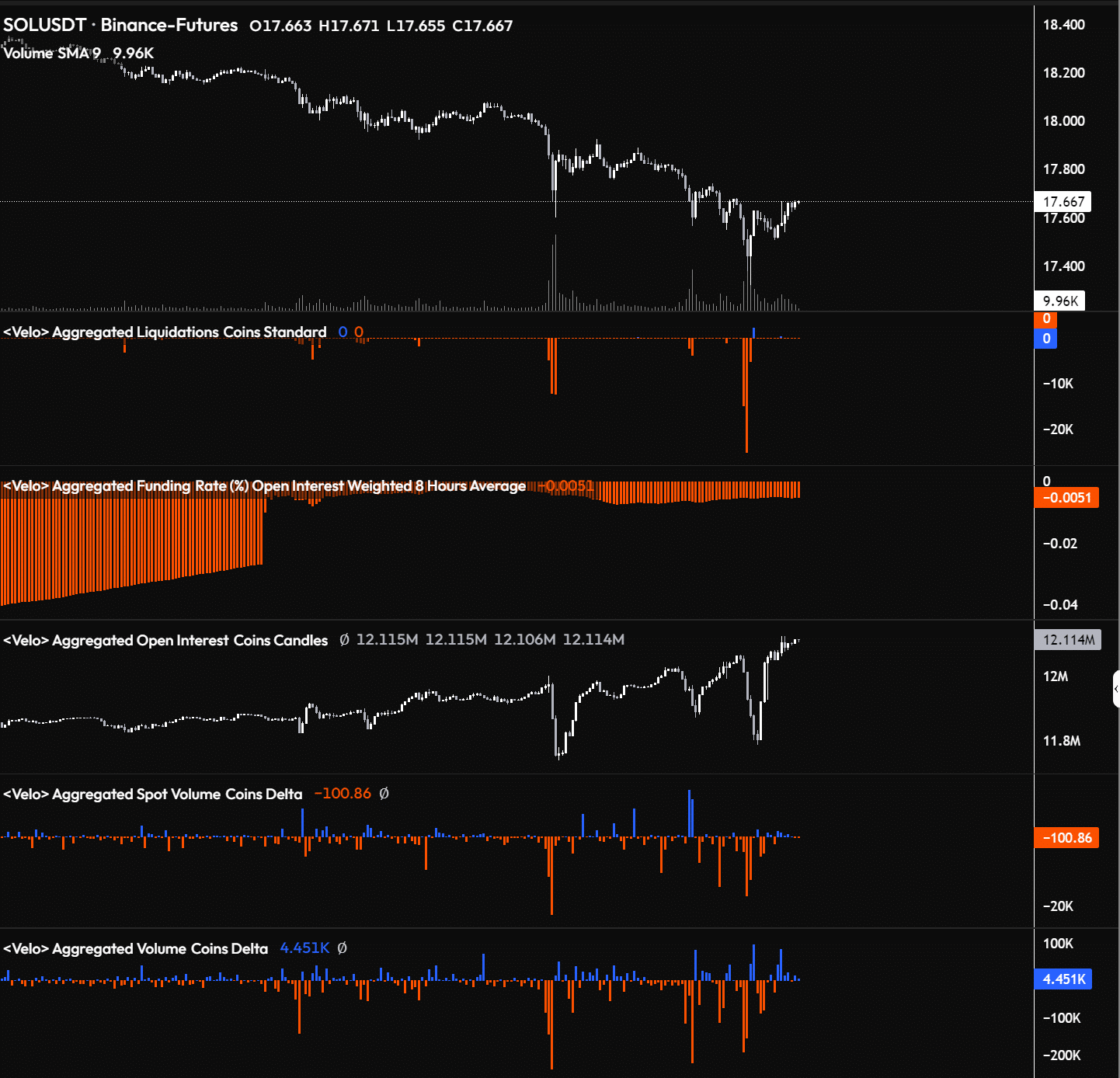Viewport: 1120px width, 1078px height.
Task: Click the empty-set icon beside Volume Delta 4.451K
Action: (x=343, y=948)
